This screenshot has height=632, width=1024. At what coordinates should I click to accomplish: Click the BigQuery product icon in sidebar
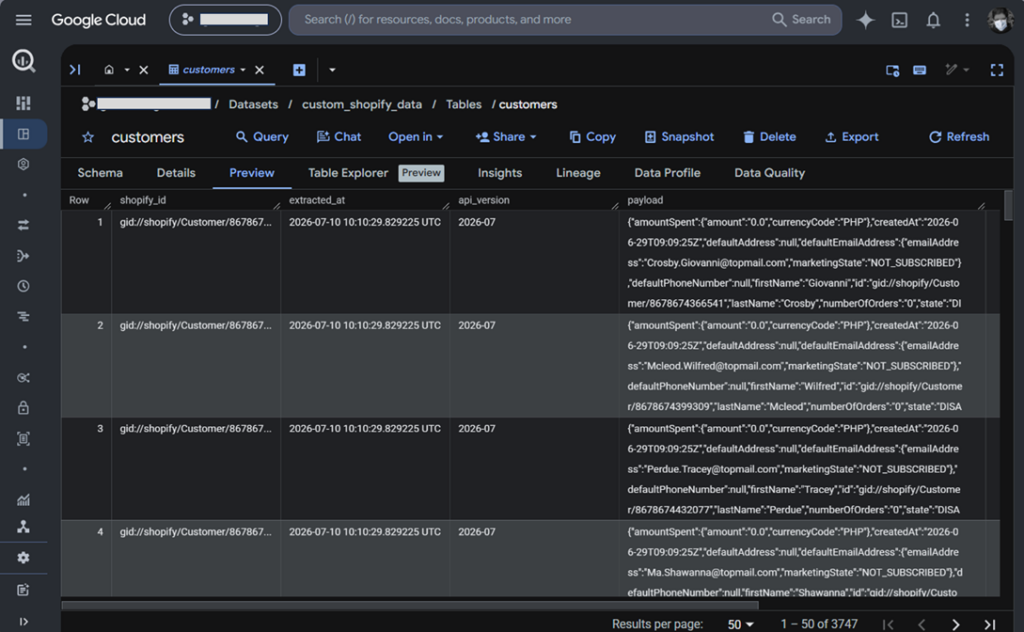(24, 61)
